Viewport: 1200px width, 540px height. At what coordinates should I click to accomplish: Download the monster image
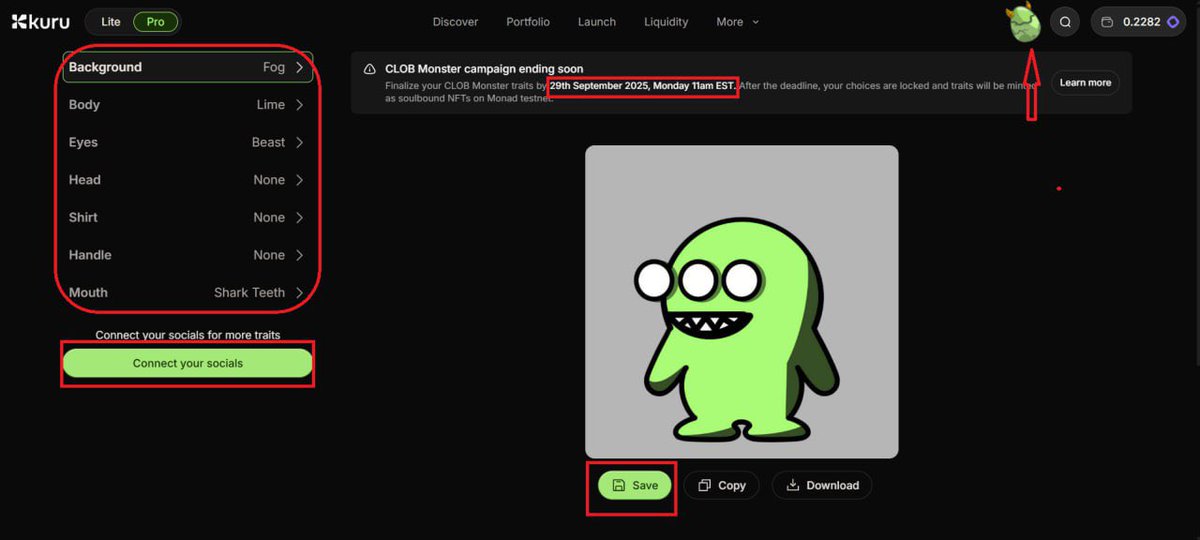(822, 485)
